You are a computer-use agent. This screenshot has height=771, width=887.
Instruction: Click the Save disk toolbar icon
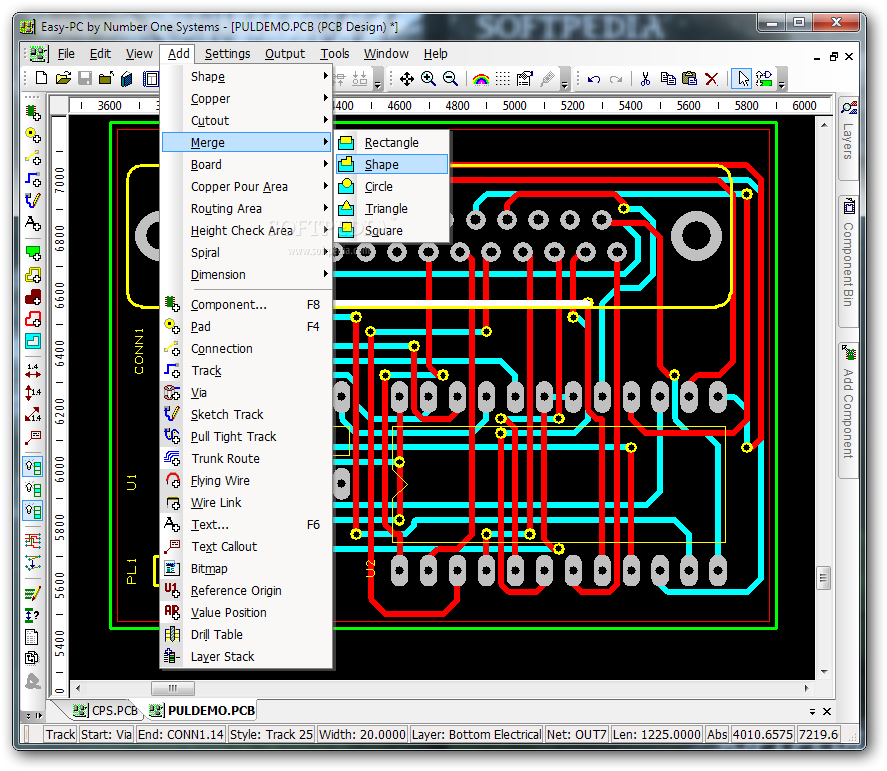tap(85, 78)
